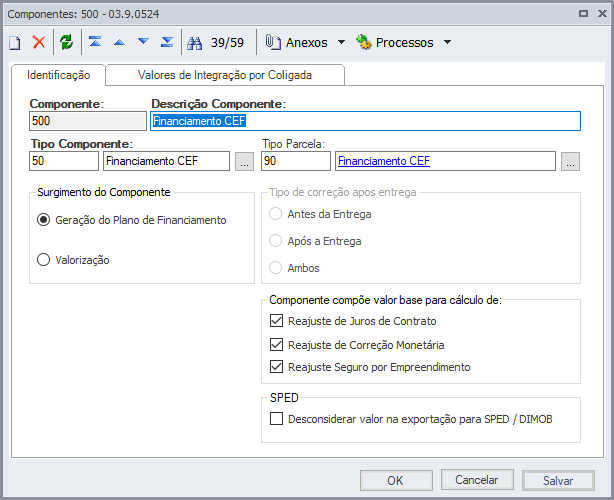
Task: Click the Descrição Componente text field
Action: [365, 121]
